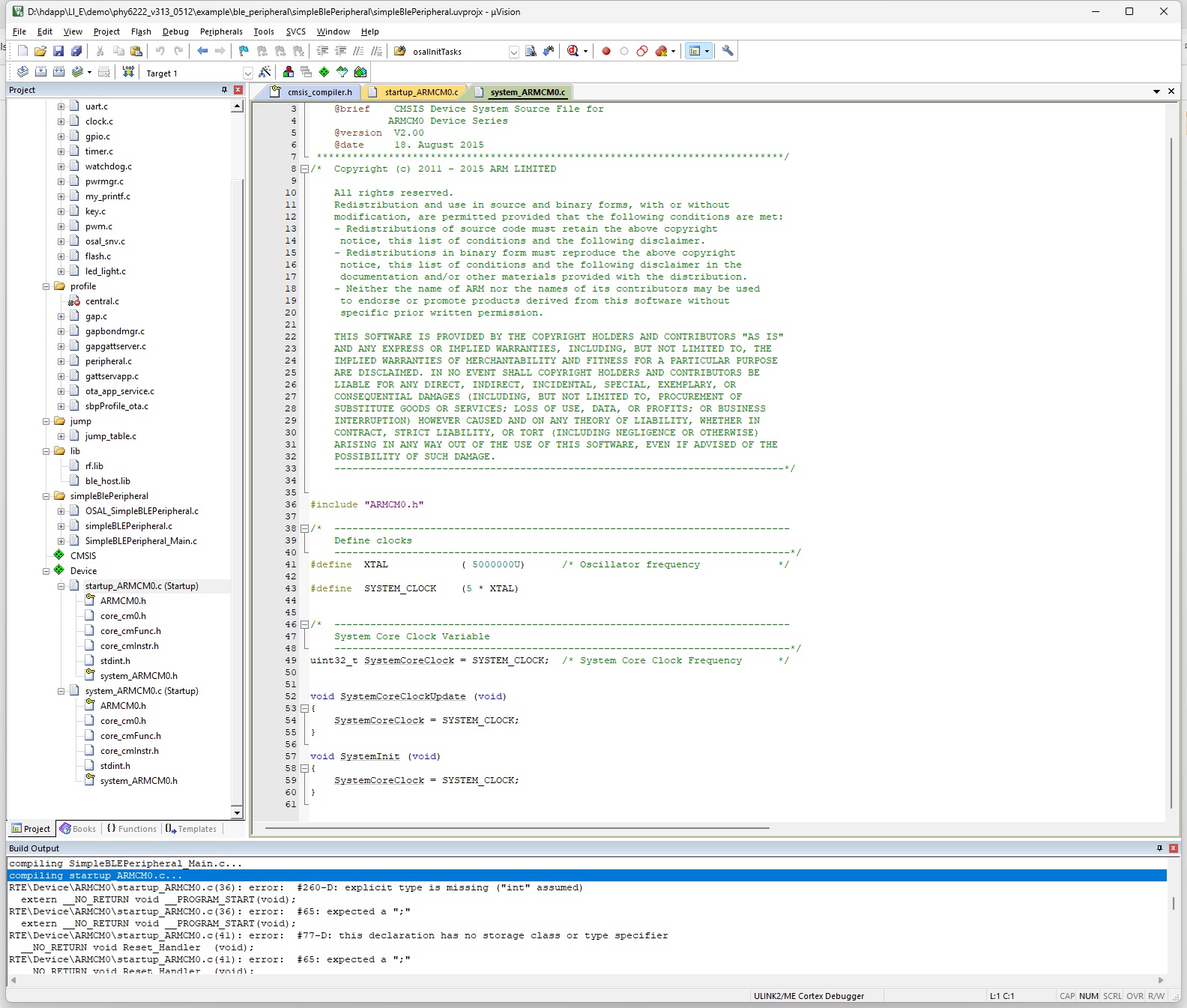Click the Indent selected lines icon

(x=323, y=51)
